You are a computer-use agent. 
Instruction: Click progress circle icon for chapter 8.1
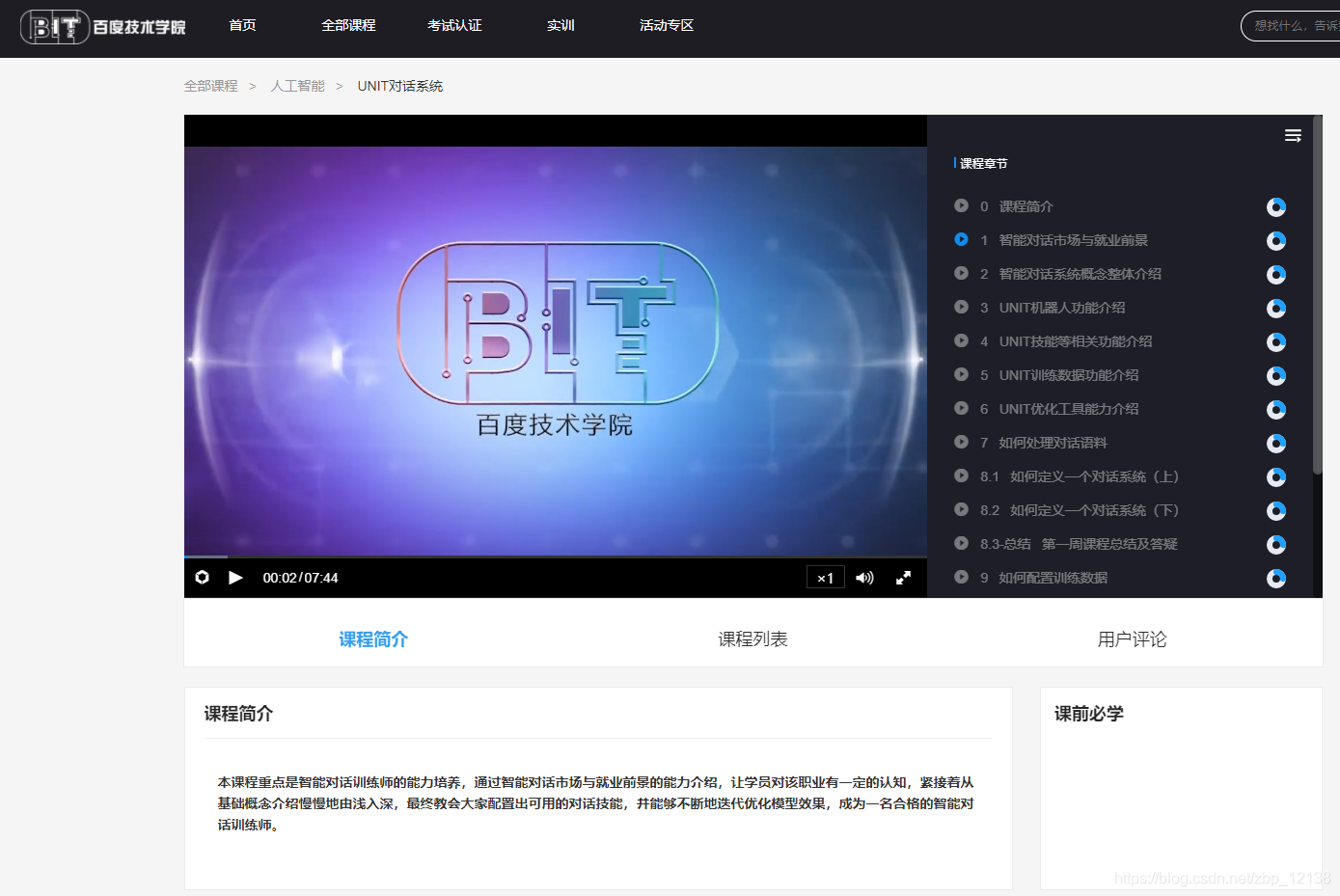point(1276,477)
